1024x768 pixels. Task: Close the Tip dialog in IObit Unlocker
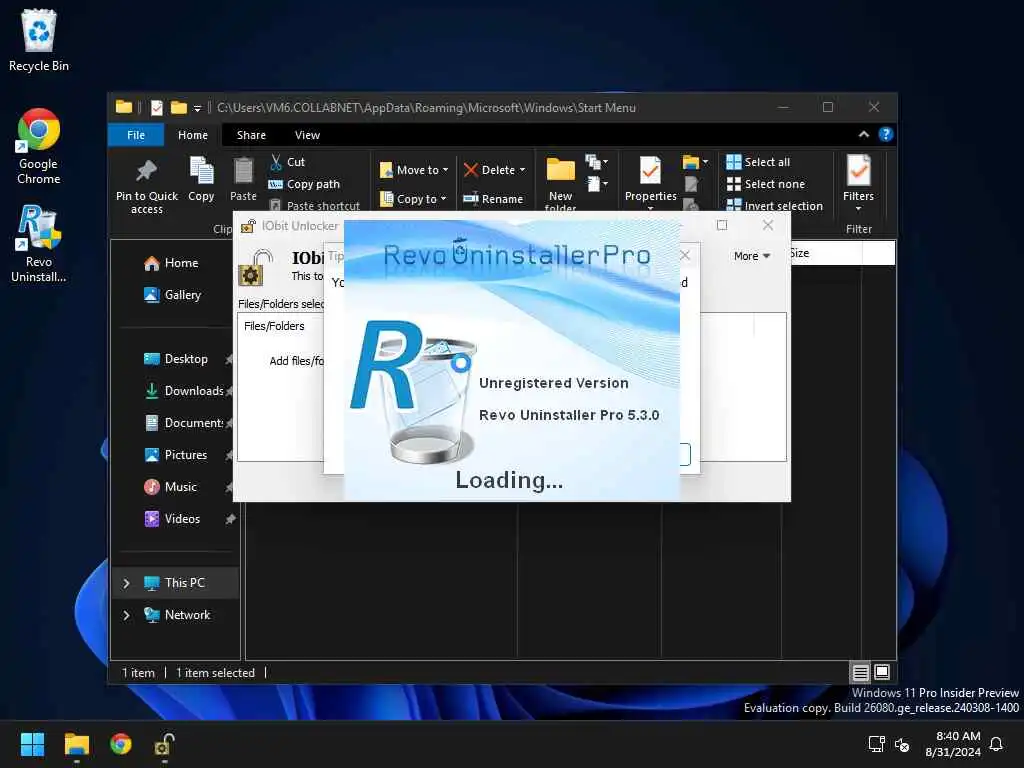pyautogui.click(x=685, y=255)
